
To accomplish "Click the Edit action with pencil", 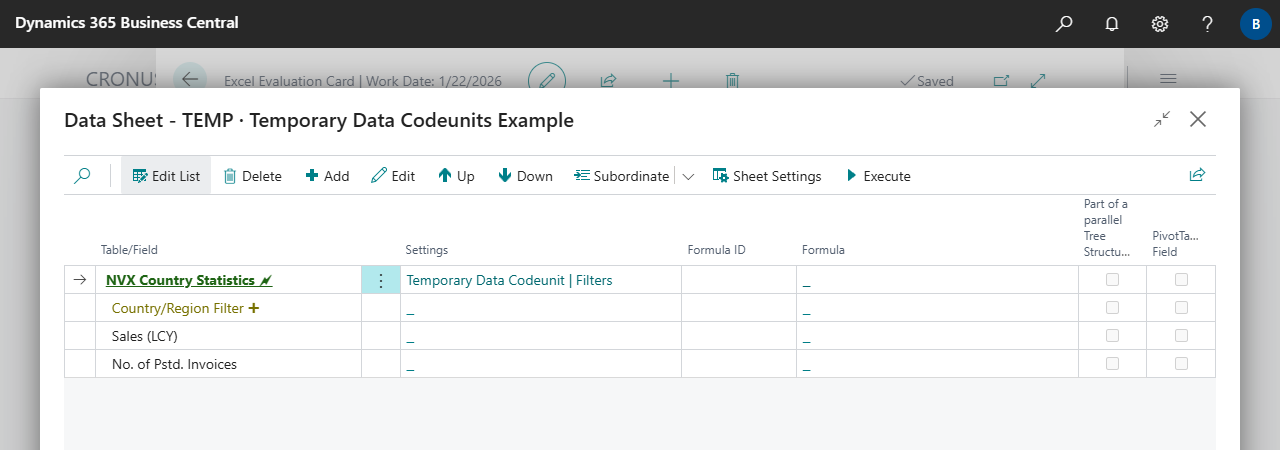I will click(x=393, y=176).
